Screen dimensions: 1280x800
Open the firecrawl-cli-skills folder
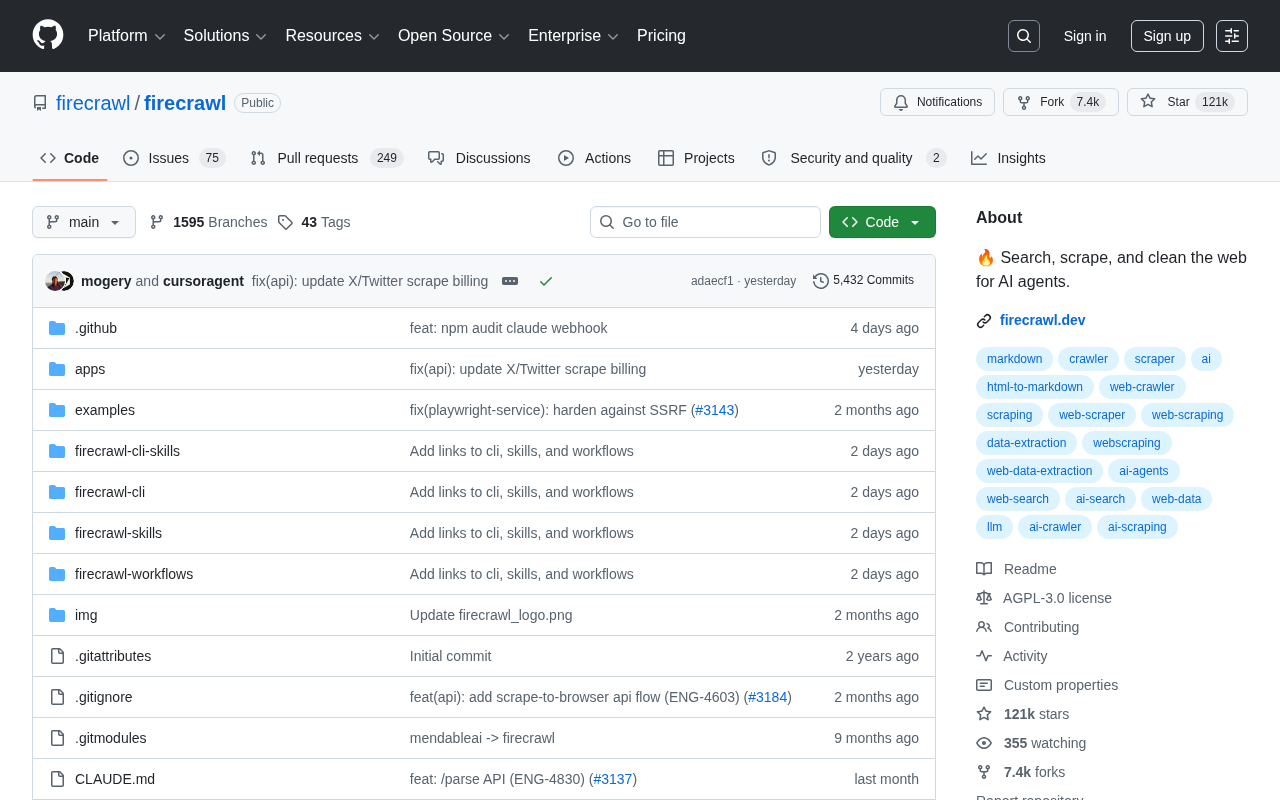click(127, 451)
